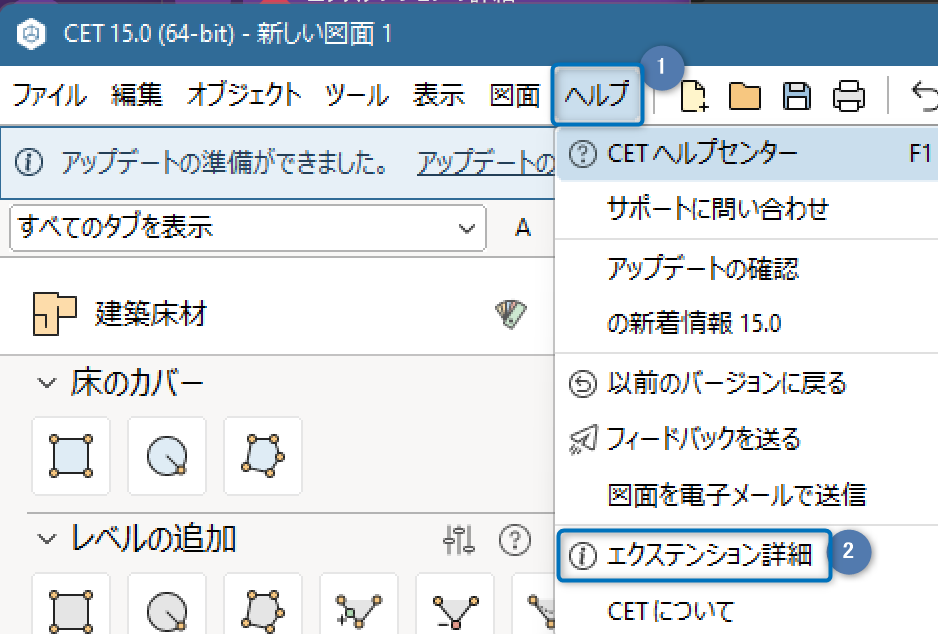This screenshot has height=634, width=938.
Task: Click the A button beside tab dropdown
Action: point(523,228)
